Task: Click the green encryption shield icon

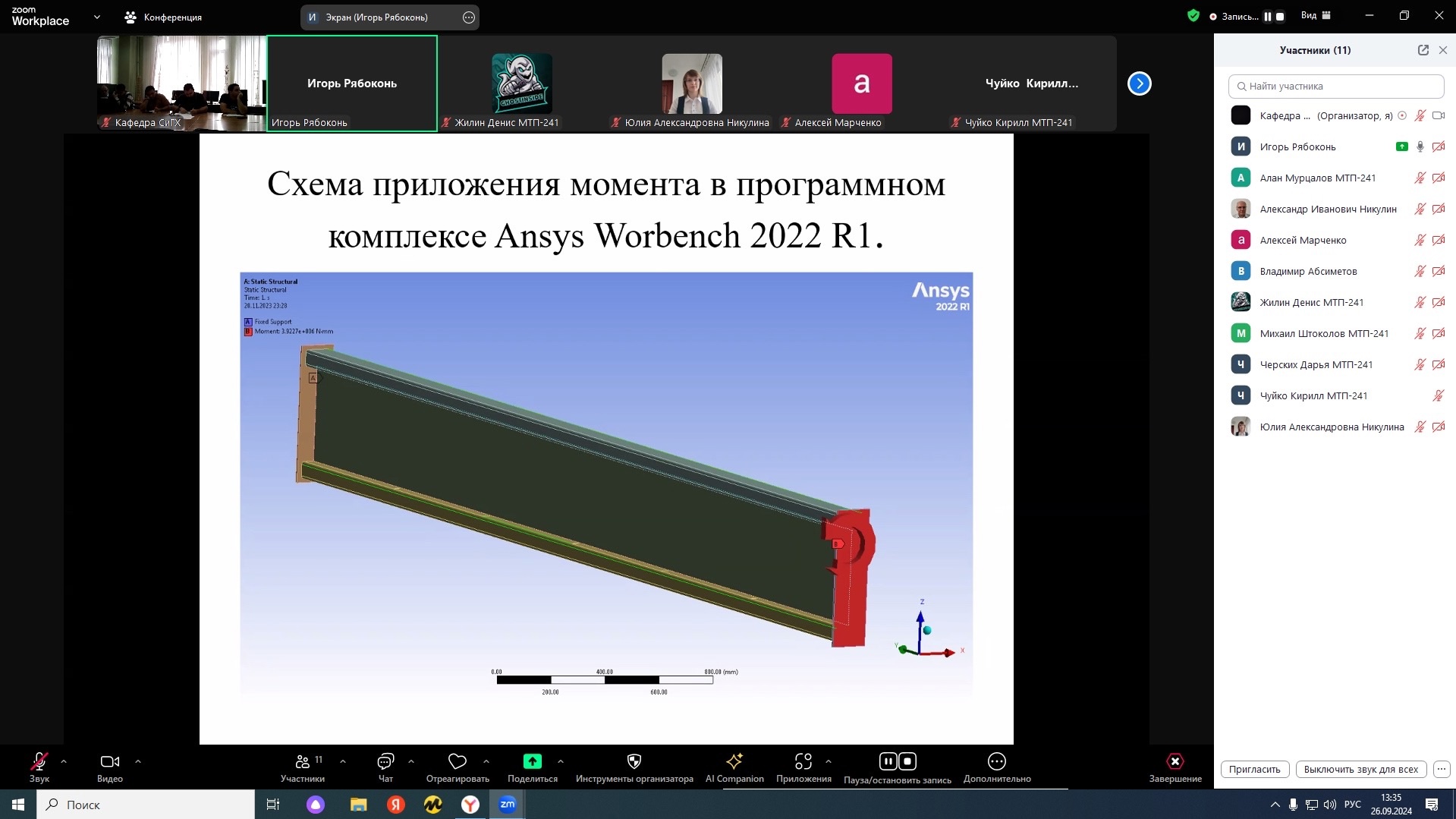Action: click(1193, 15)
